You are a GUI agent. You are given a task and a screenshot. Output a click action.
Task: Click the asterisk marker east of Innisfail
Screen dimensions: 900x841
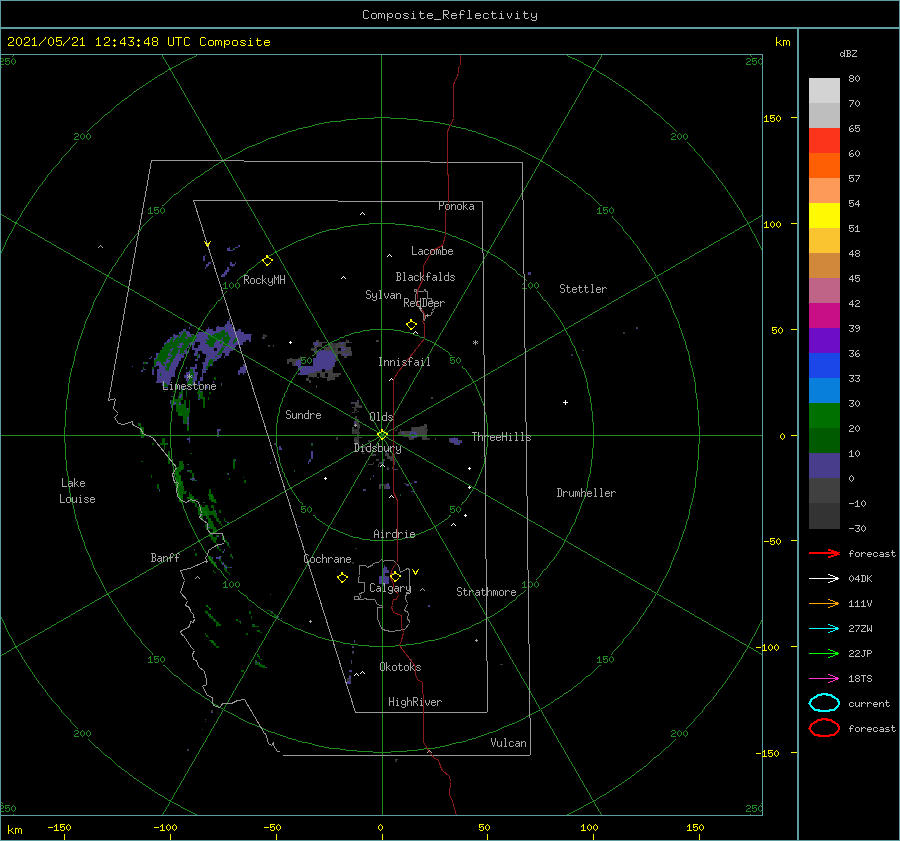(475, 343)
